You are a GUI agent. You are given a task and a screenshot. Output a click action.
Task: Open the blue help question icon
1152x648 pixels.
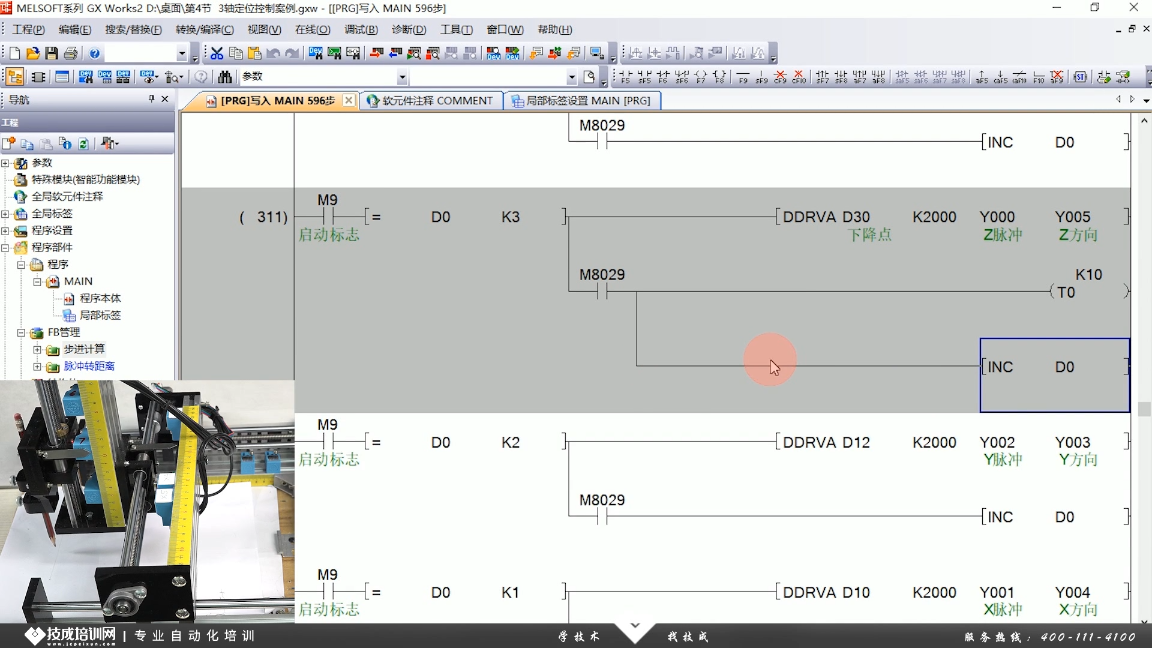click(x=95, y=53)
